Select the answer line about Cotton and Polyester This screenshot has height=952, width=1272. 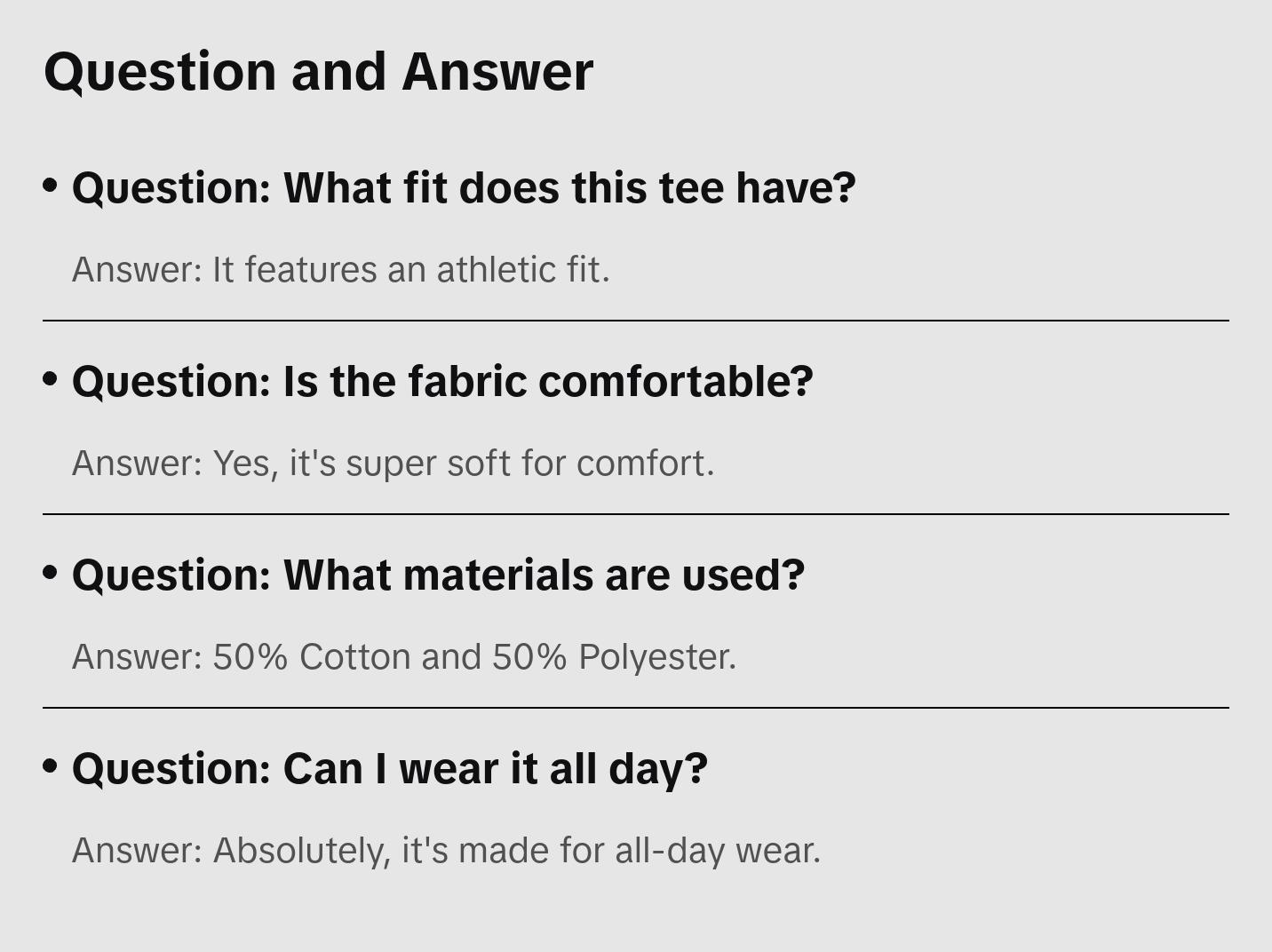[x=404, y=657]
